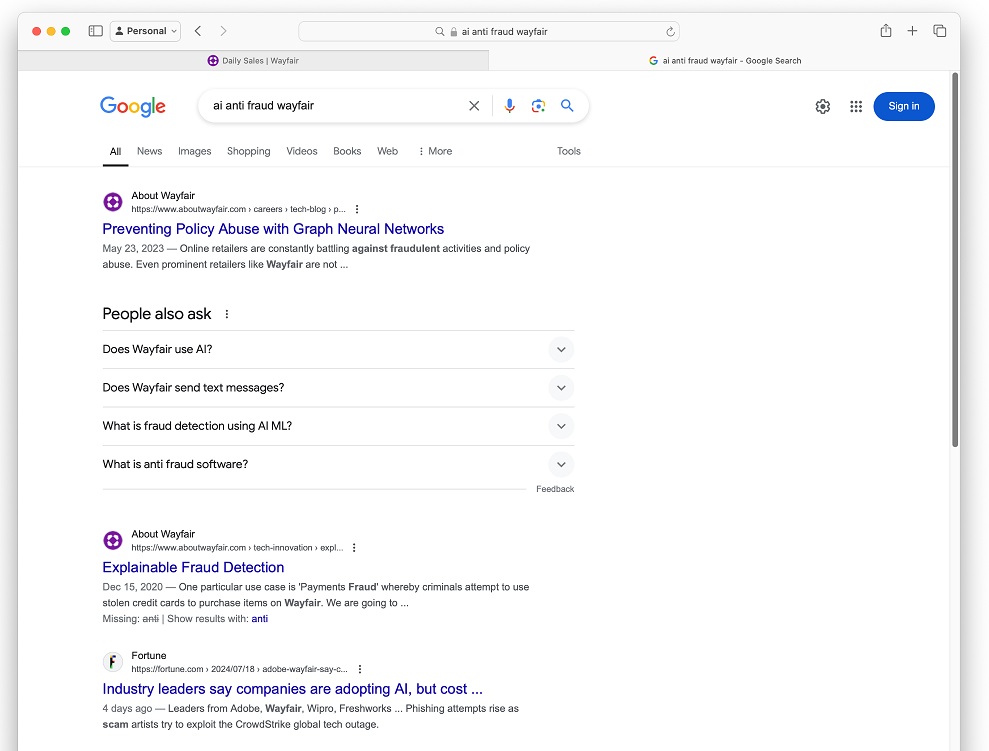
Task: Switch to Daily Sales | Wayfair tab
Action: [x=253, y=61]
